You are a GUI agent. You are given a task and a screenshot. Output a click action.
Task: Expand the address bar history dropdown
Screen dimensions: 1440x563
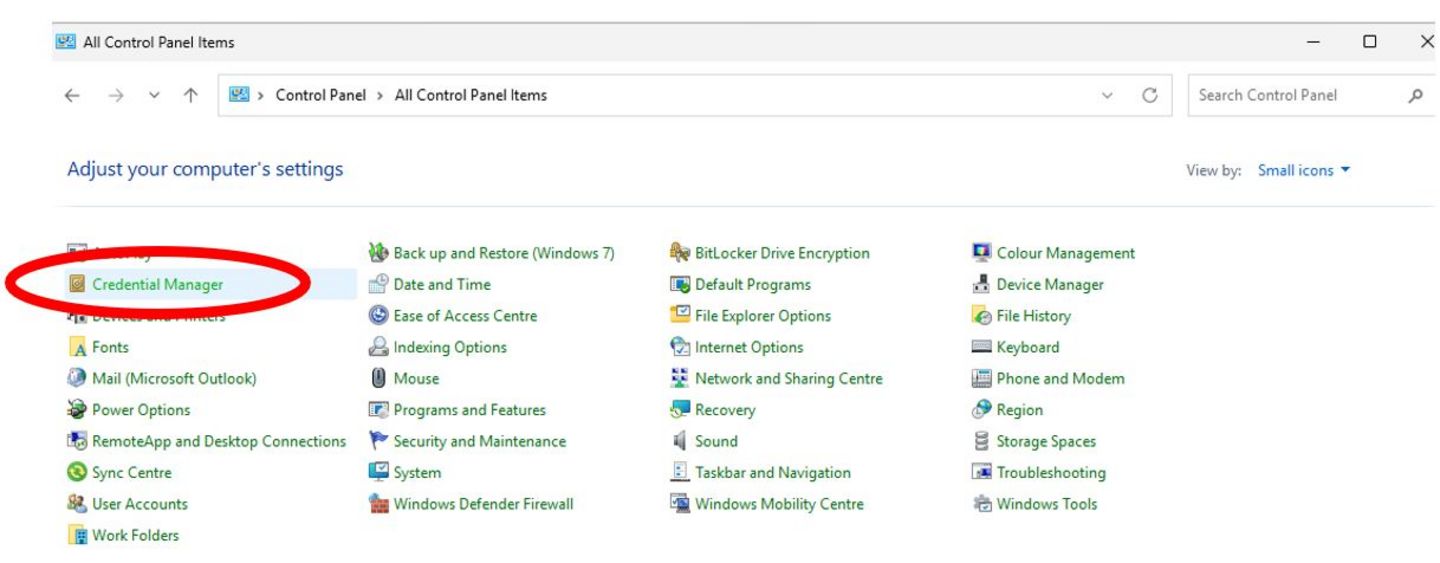tap(1107, 96)
